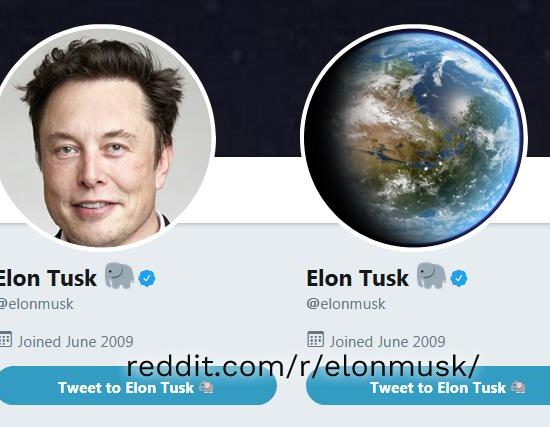This screenshot has width=550, height=427.
Task: Click the calendar icon on the left profile
Action: (x=5, y=339)
